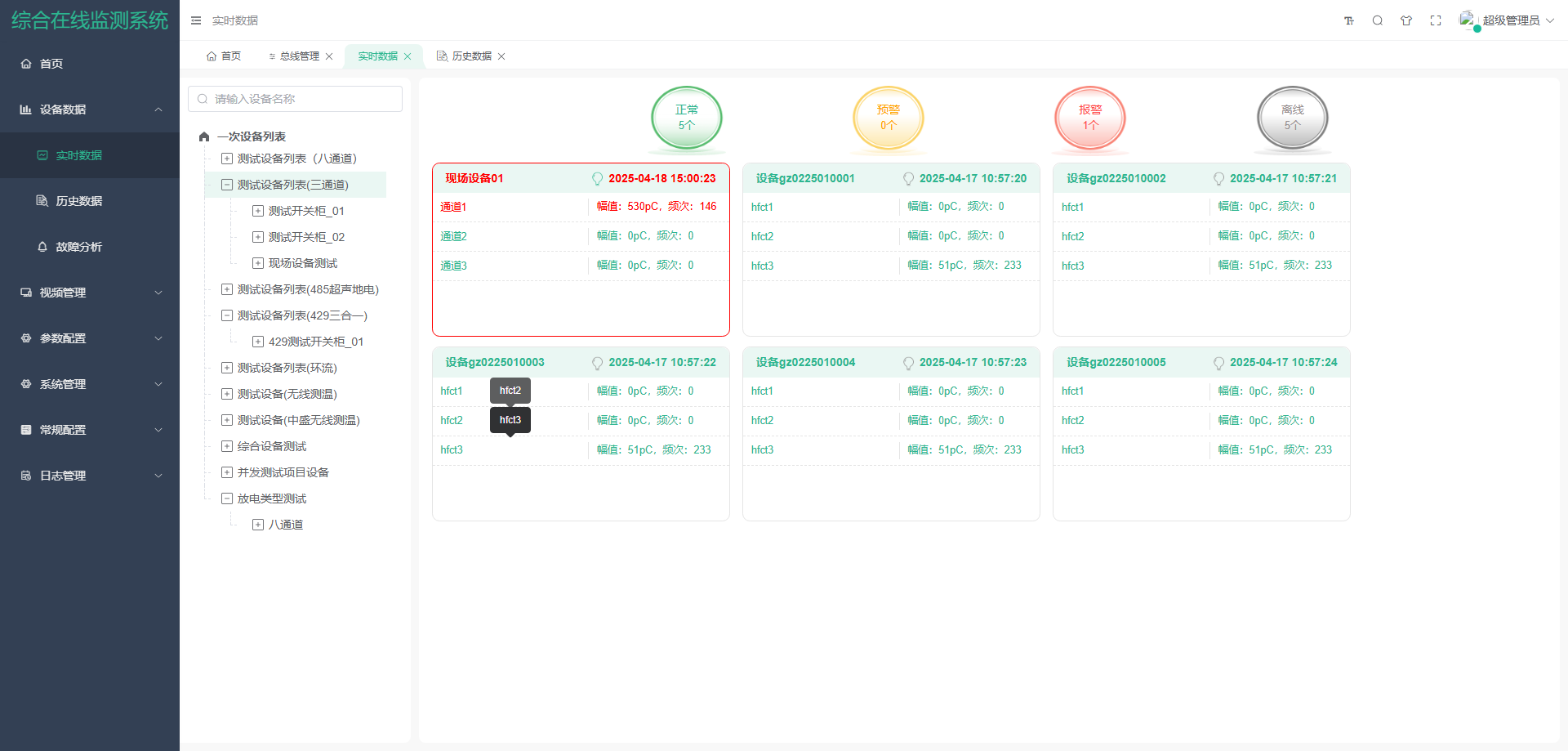Enter fullscreen mode using header icon
Screen dimensions: 1568x751
click(1436, 20)
